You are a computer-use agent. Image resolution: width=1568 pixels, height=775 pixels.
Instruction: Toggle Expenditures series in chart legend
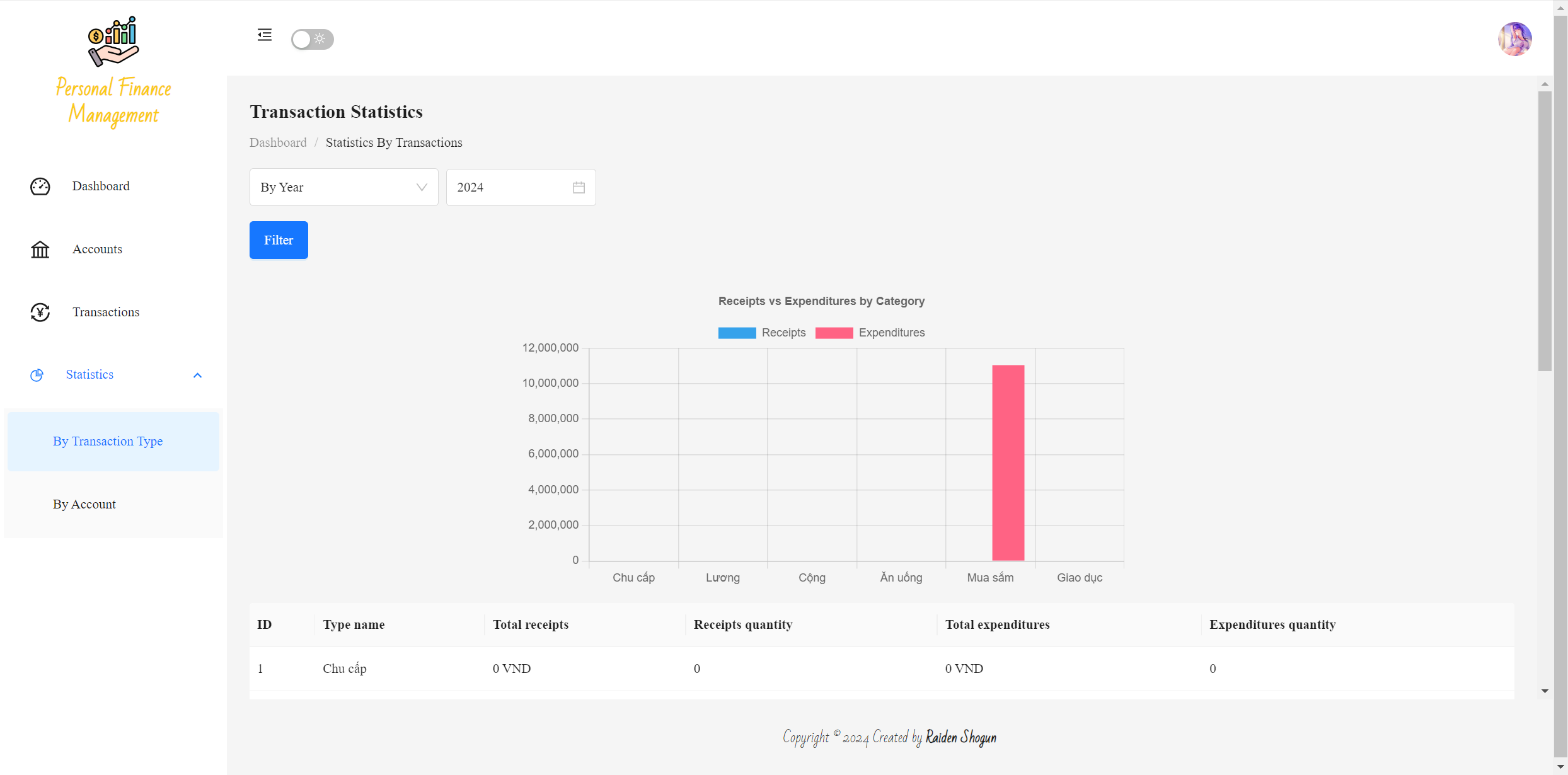(870, 333)
